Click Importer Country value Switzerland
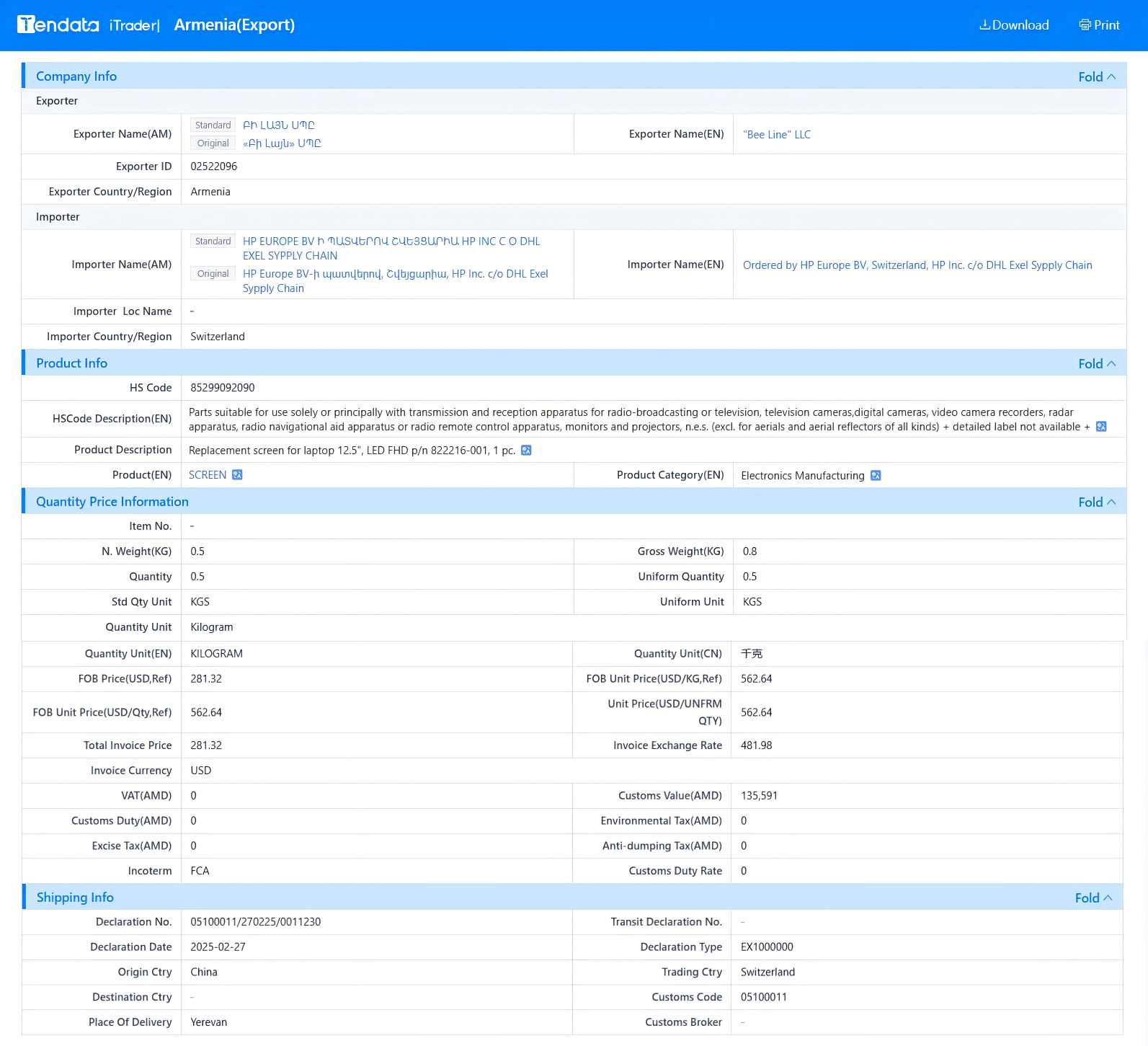1148x1046 pixels. [218, 337]
